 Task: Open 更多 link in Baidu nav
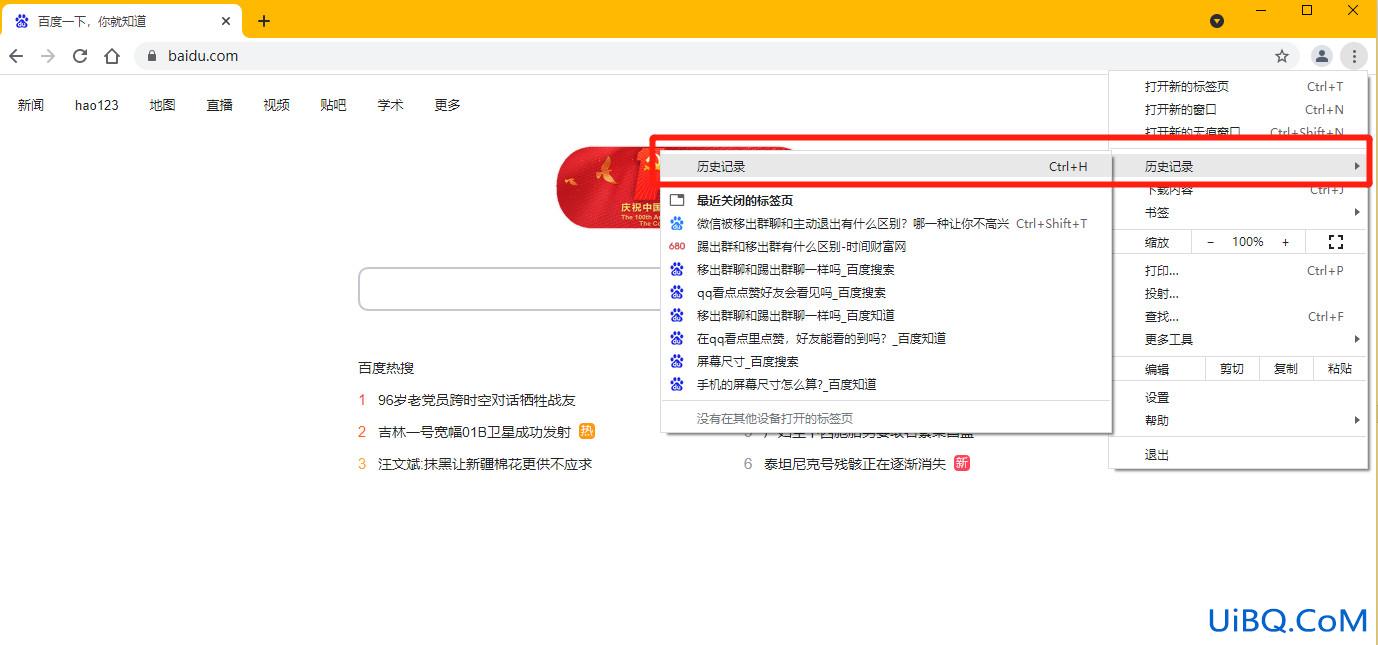(448, 105)
